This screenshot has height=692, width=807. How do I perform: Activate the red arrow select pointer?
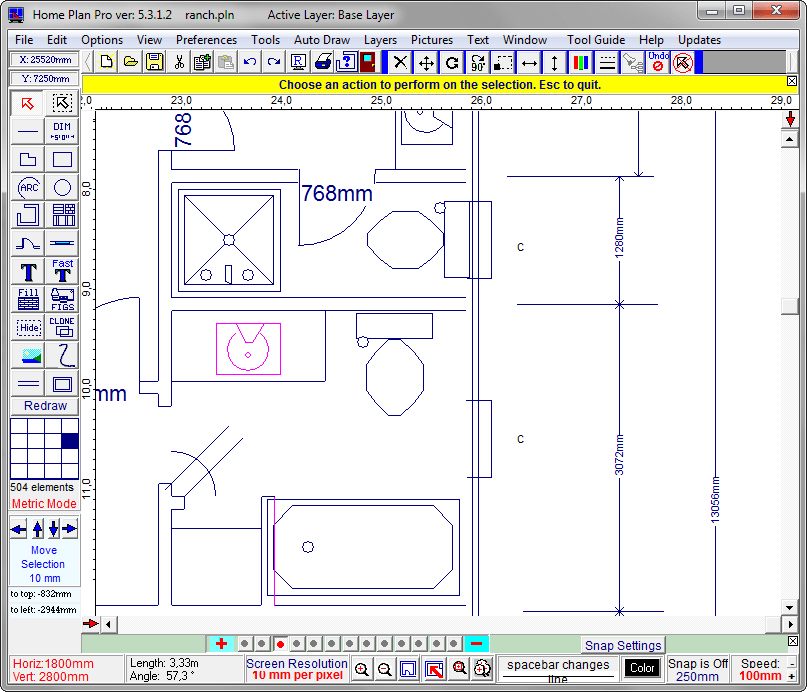tap(27, 103)
